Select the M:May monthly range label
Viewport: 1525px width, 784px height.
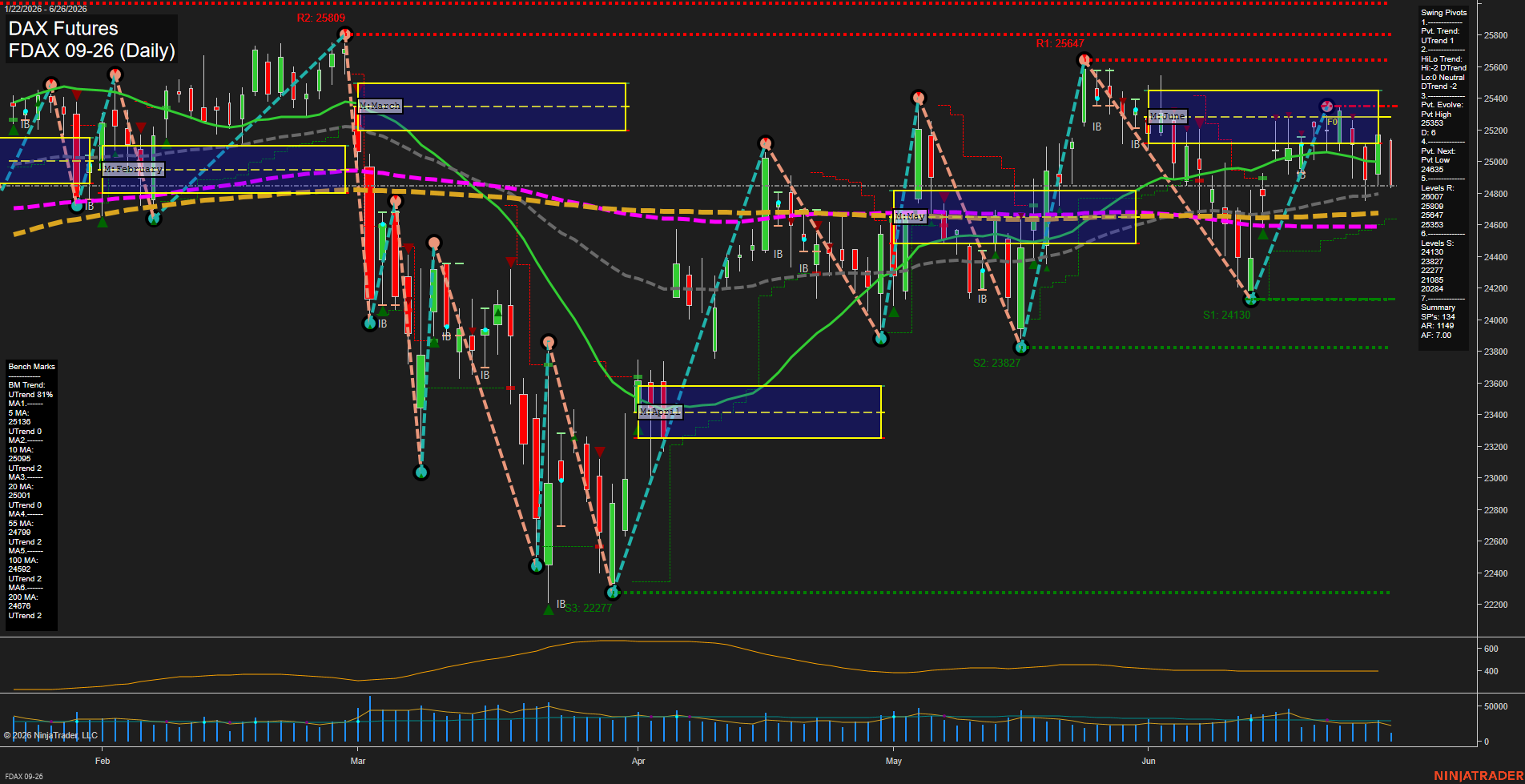pyautogui.click(x=910, y=216)
